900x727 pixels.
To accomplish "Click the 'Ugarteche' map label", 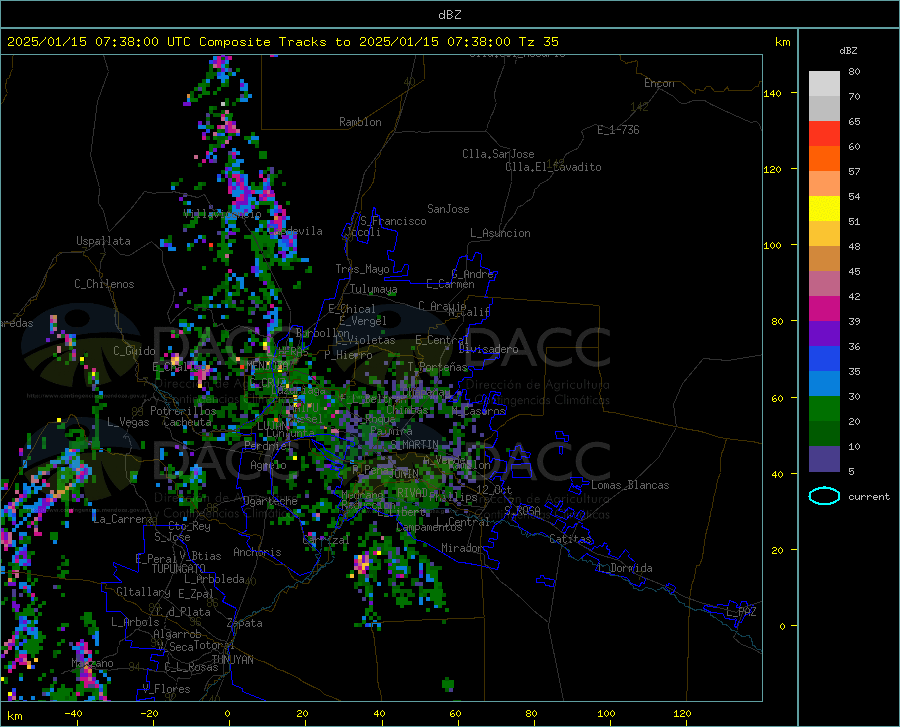I will click(x=270, y=501).
